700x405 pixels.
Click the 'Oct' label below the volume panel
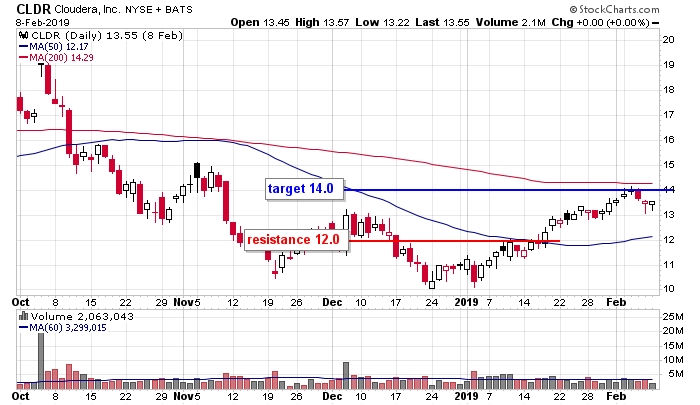coord(21,396)
